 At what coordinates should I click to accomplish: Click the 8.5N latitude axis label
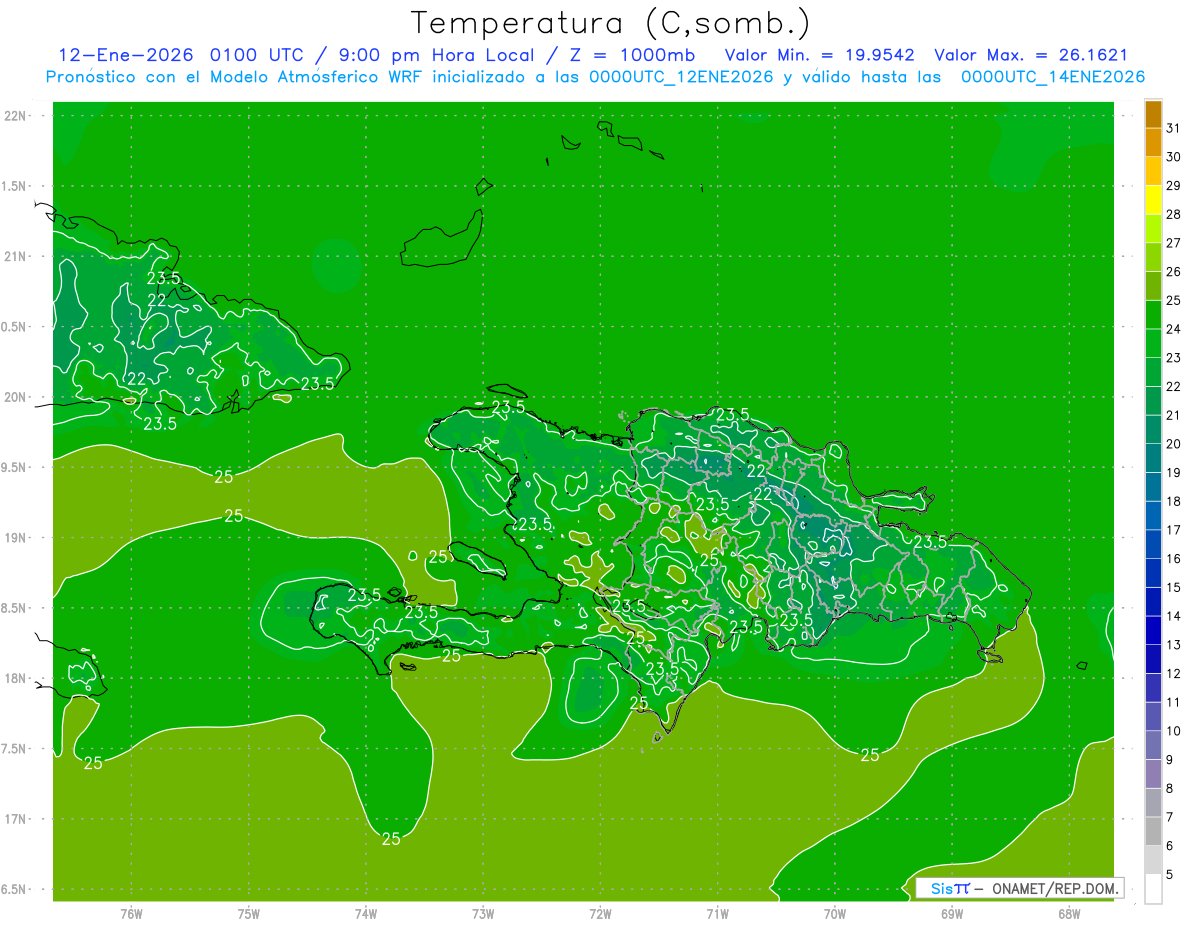tap(14, 608)
